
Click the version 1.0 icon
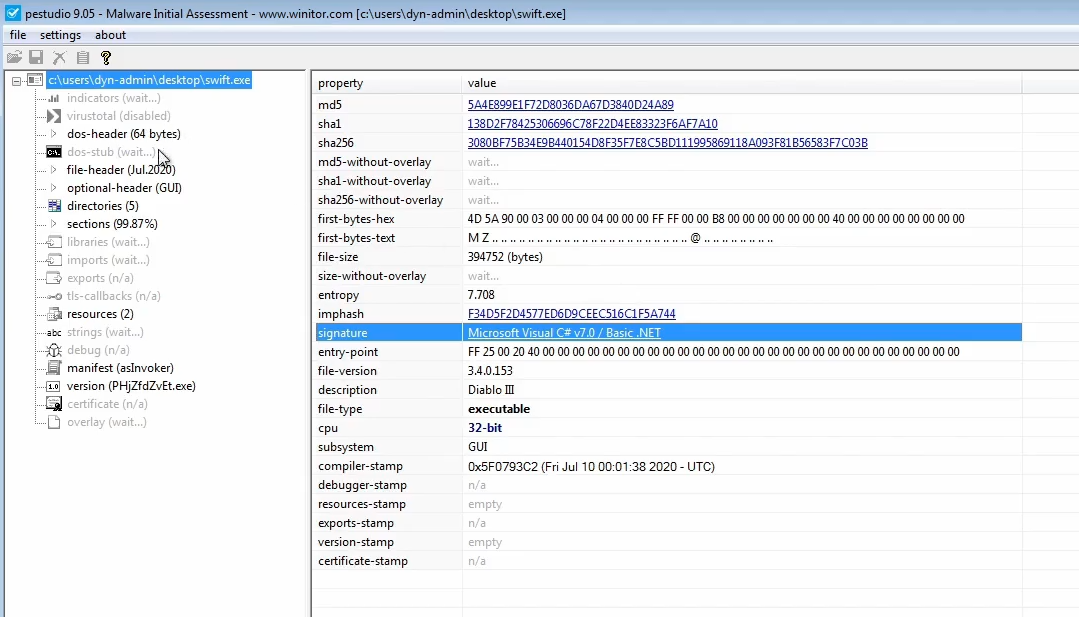(54, 386)
